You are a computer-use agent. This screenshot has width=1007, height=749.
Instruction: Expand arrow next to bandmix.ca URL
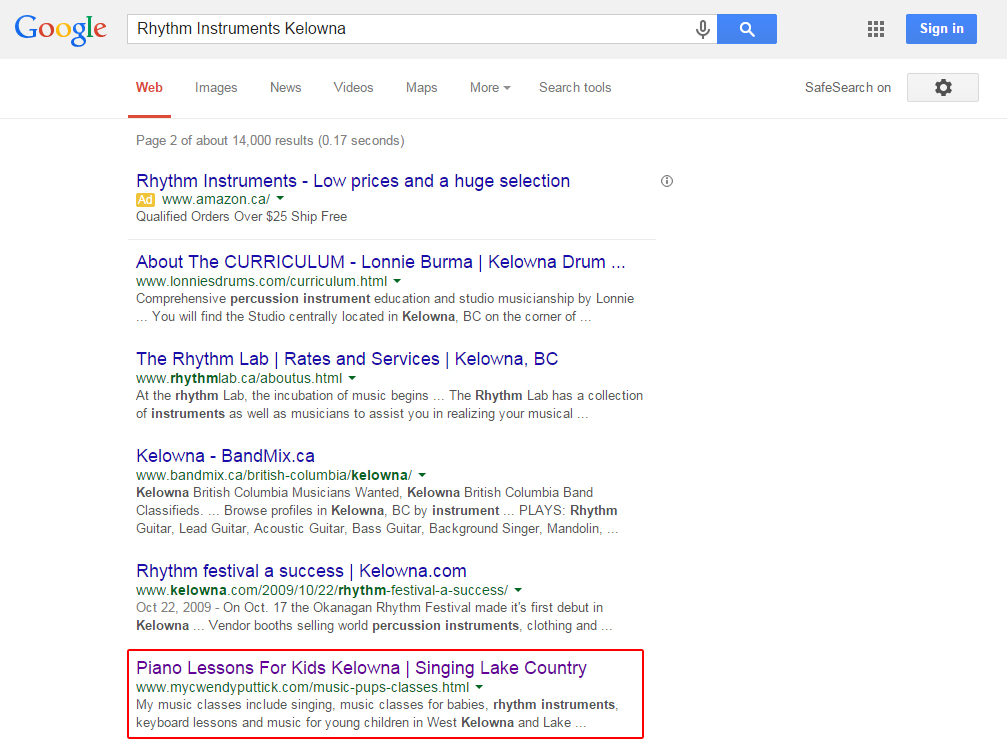[x=422, y=475]
